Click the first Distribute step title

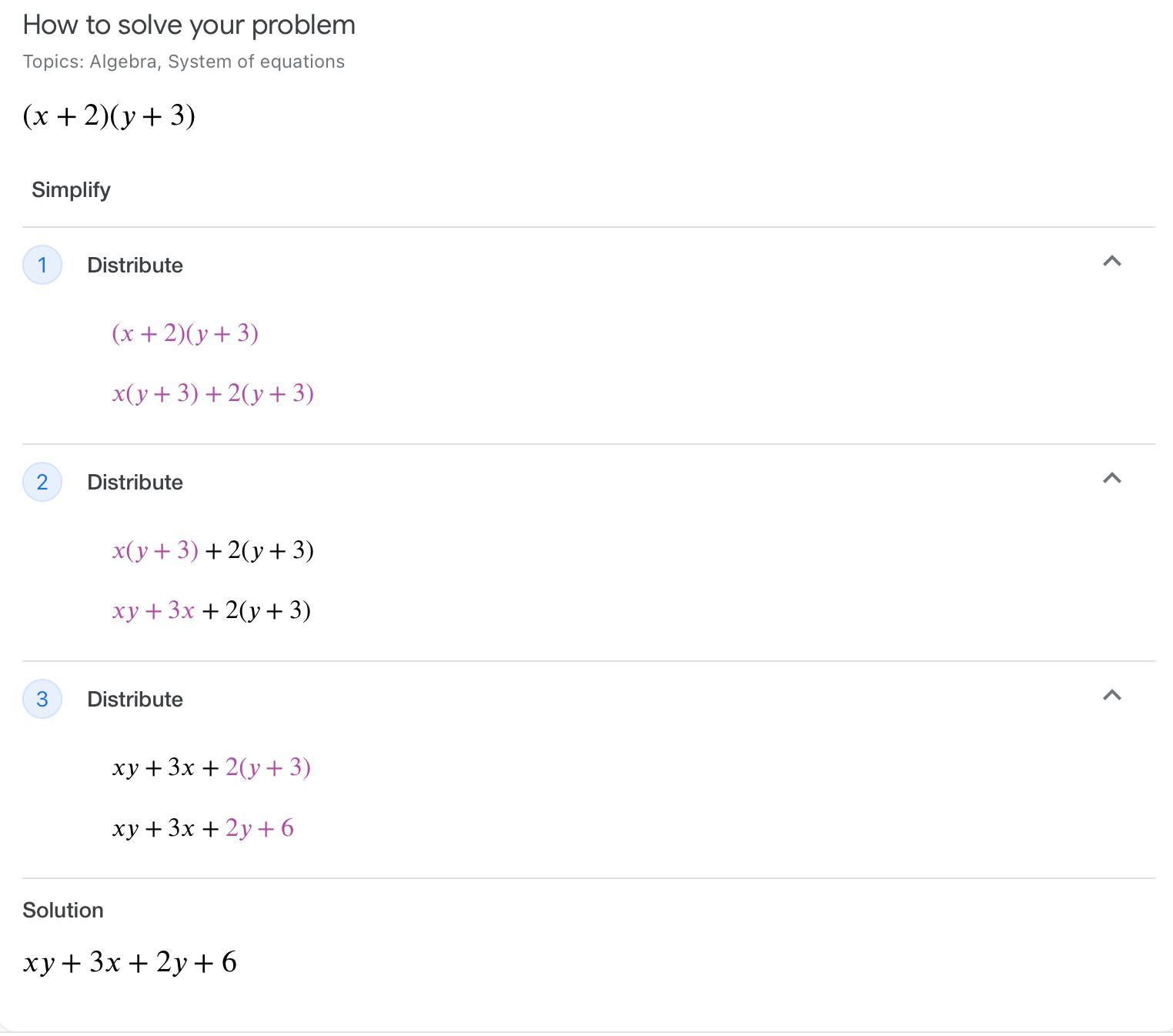pos(135,266)
